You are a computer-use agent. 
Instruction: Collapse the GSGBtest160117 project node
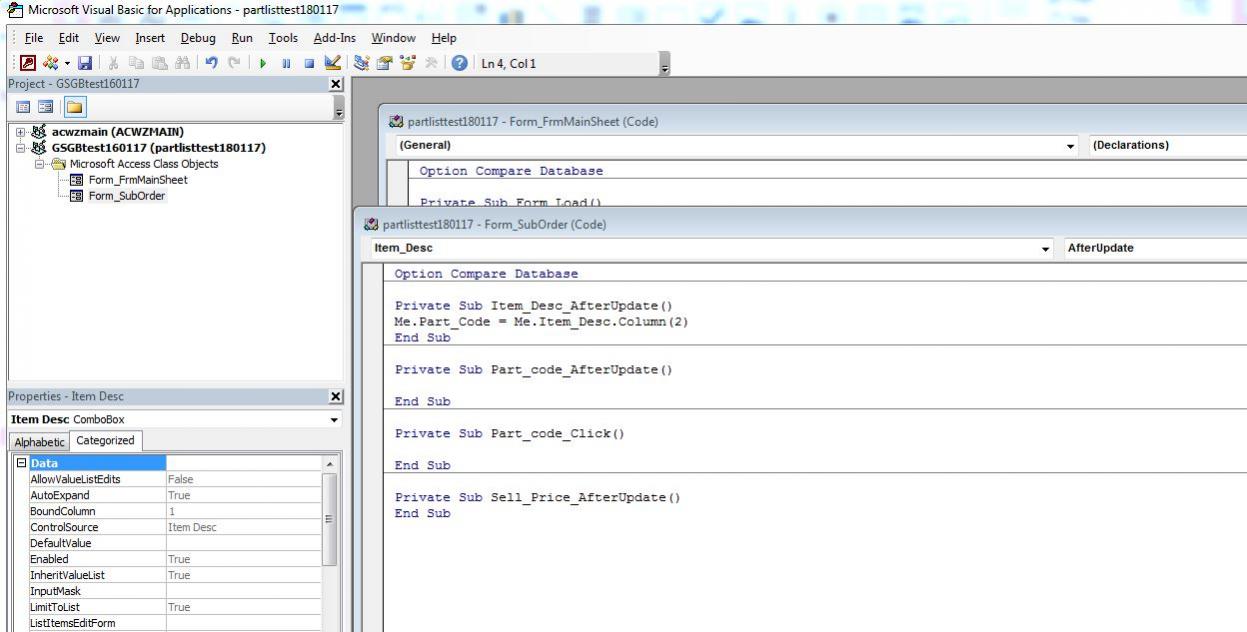click(x=22, y=148)
